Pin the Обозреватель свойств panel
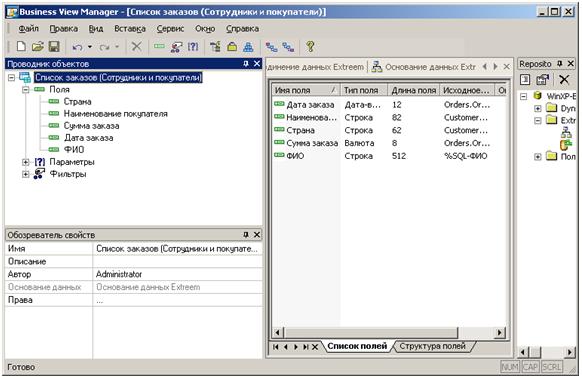The width and height of the screenshot is (582, 380). (x=246, y=235)
